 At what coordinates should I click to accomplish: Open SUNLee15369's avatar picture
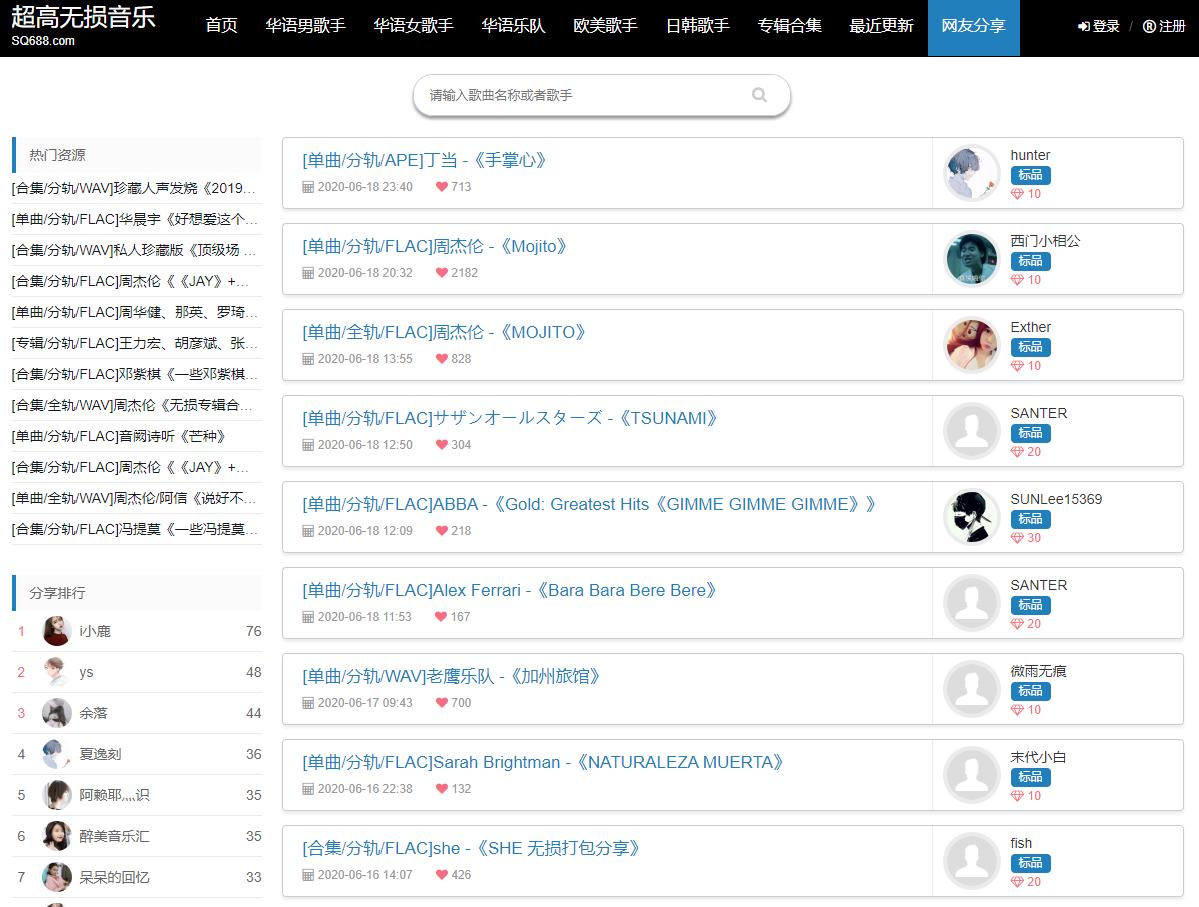click(972, 518)
